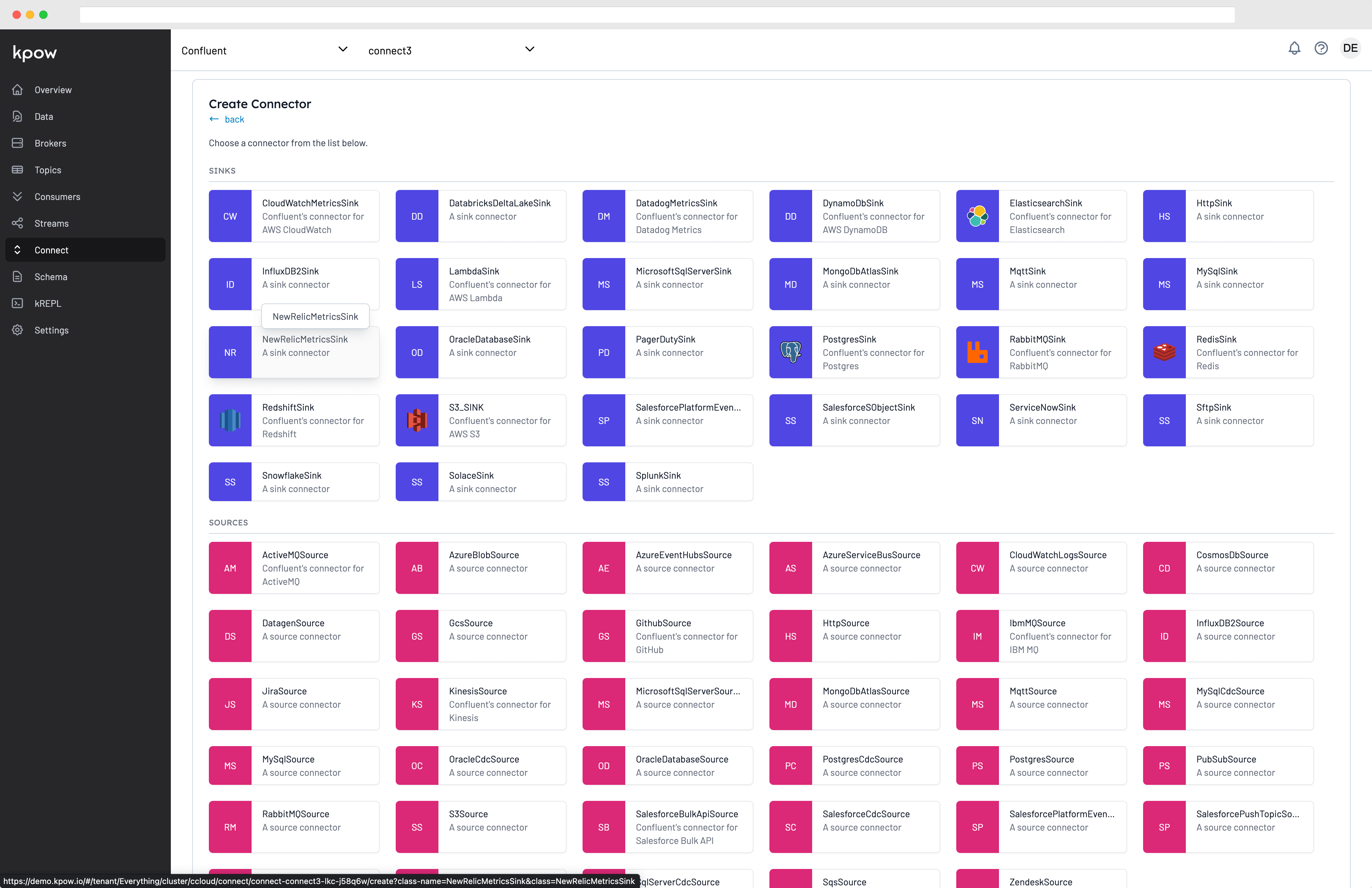Click the Streams sidebar icon

click(17, 223)
